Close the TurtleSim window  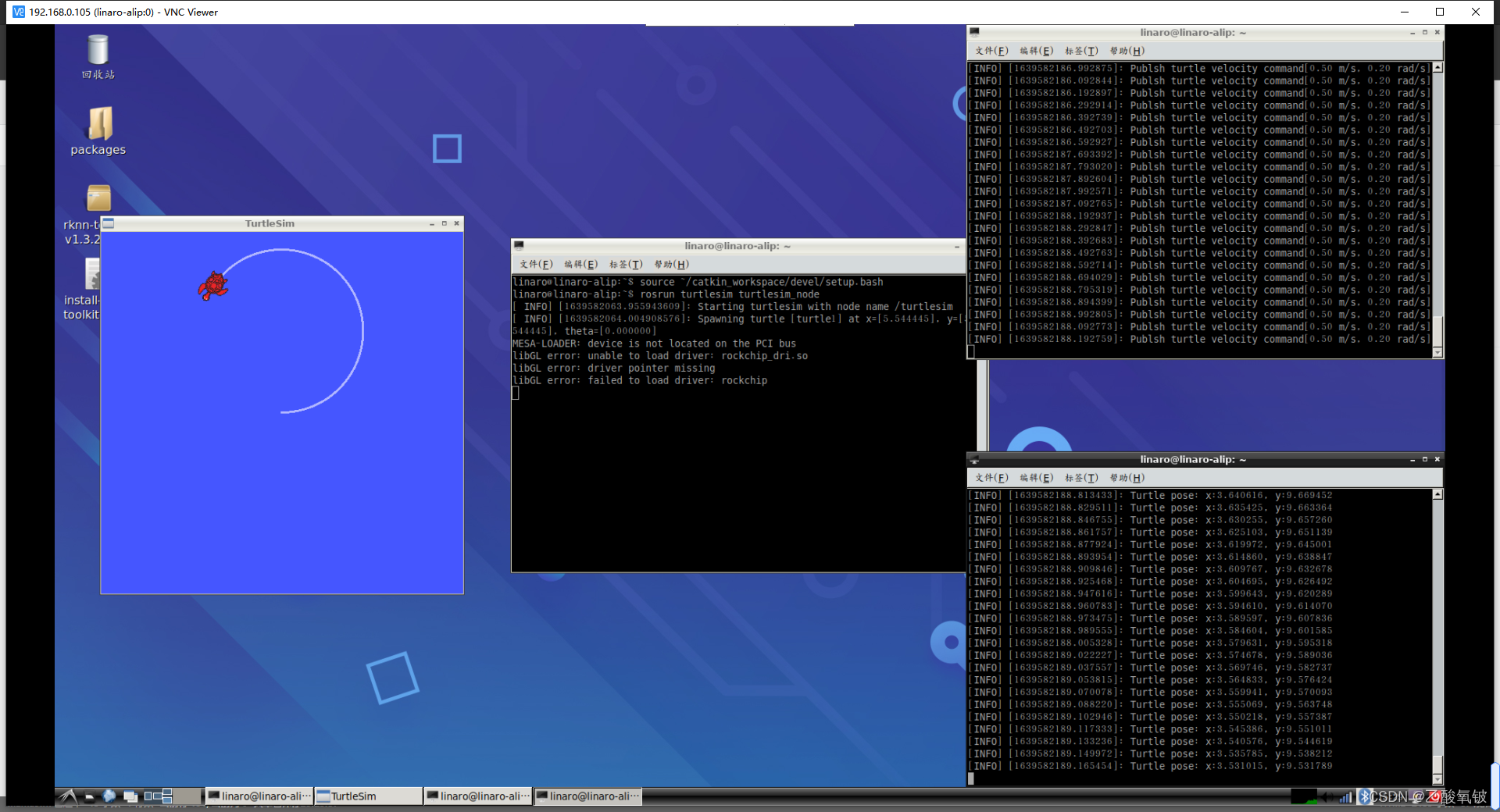(x=457, y=223)
